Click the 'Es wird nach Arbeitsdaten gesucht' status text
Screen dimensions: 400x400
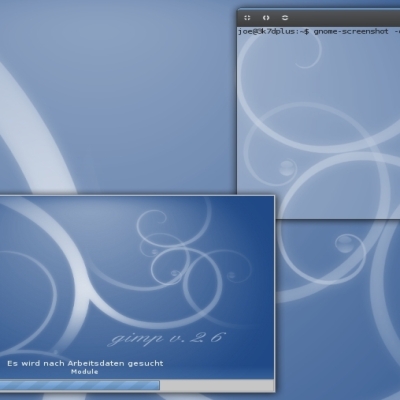coord(85,363)
